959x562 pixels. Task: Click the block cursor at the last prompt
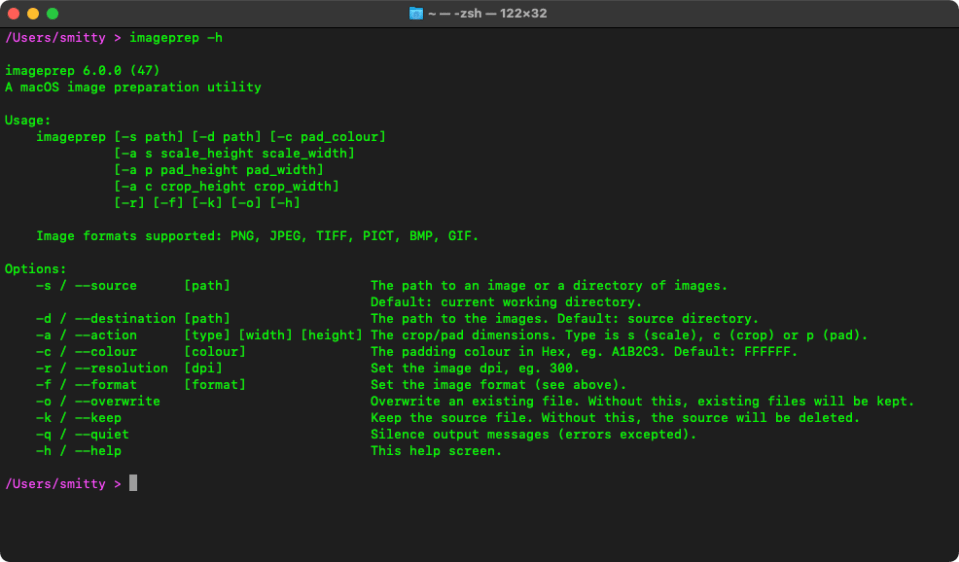tap(133, 483)
